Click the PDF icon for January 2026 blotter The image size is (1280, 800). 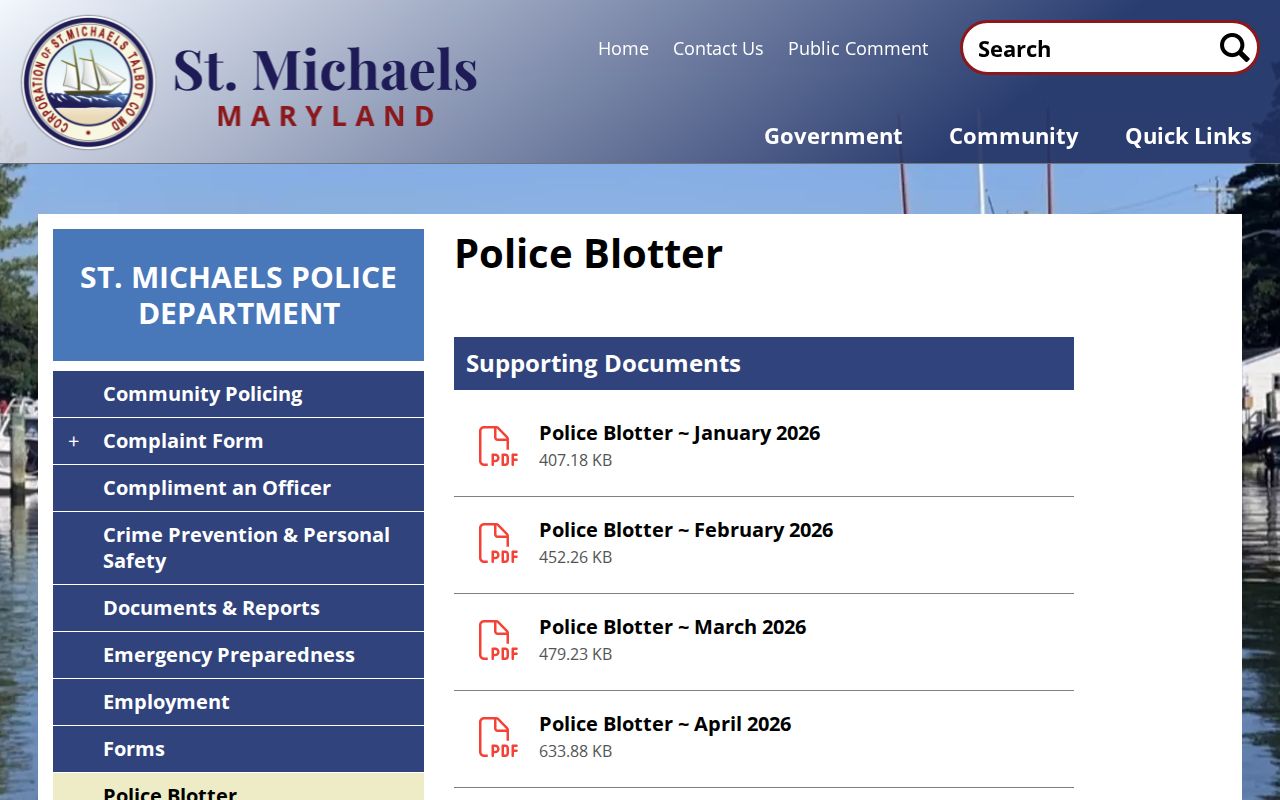pyautogui.click(x=498, y=446)
